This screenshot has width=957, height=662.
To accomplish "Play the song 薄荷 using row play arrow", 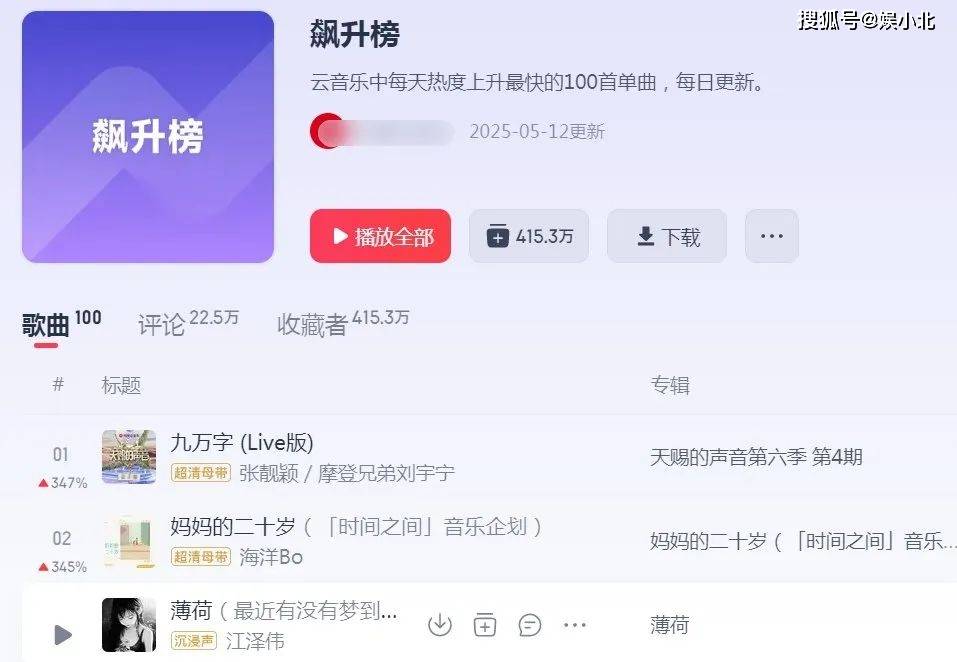I will (x=63, y=635).
